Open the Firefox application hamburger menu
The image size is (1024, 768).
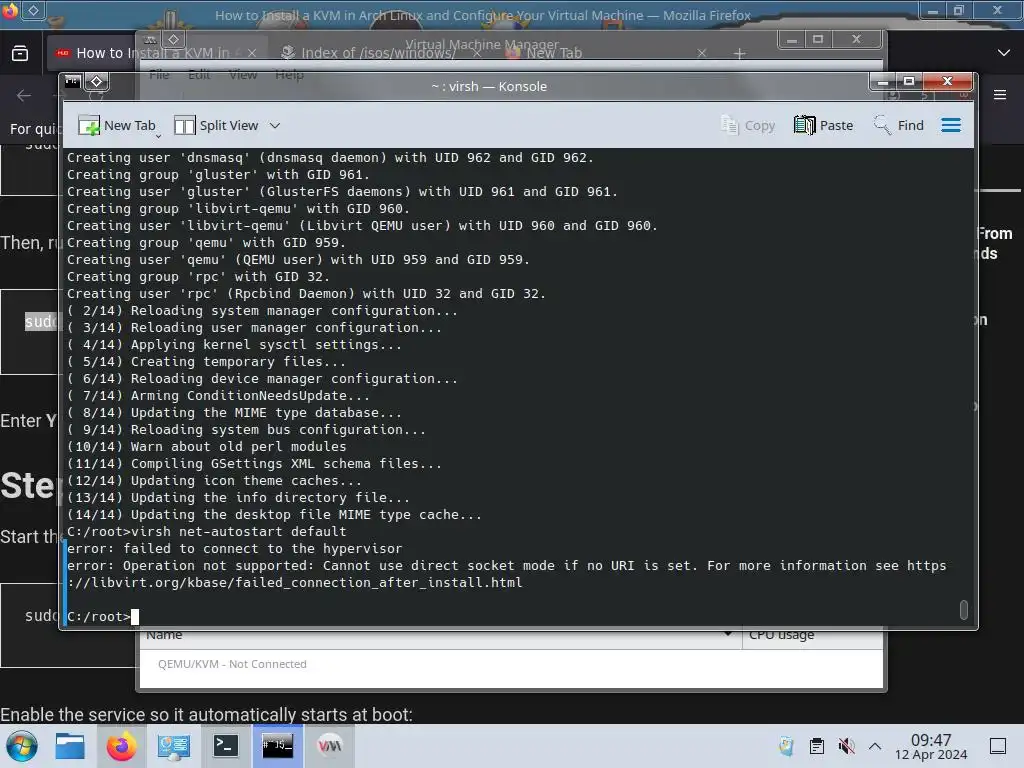click(x=1000, y=95)
